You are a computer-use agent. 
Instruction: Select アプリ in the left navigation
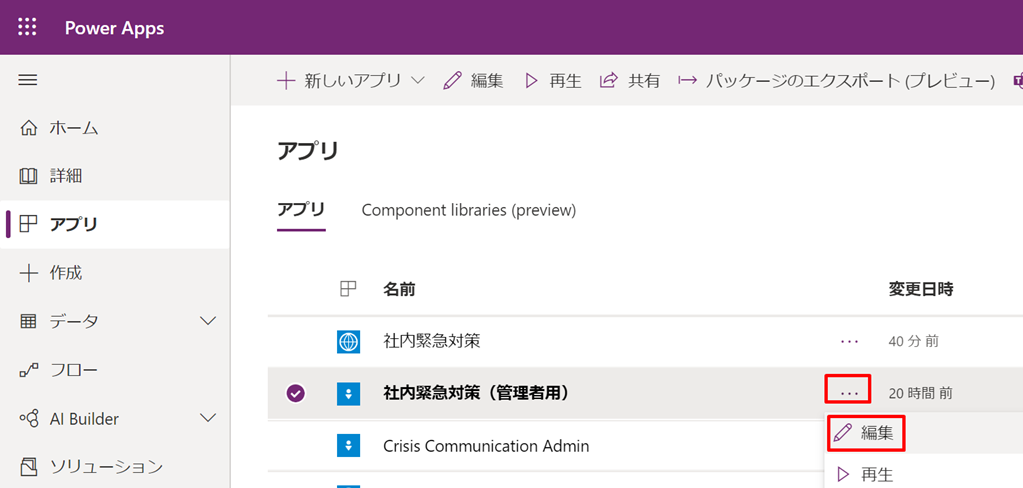(x=115, y=224)
